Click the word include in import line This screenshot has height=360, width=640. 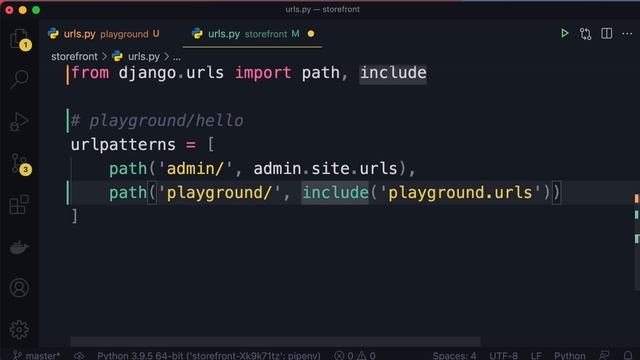(x=393, y=73)
